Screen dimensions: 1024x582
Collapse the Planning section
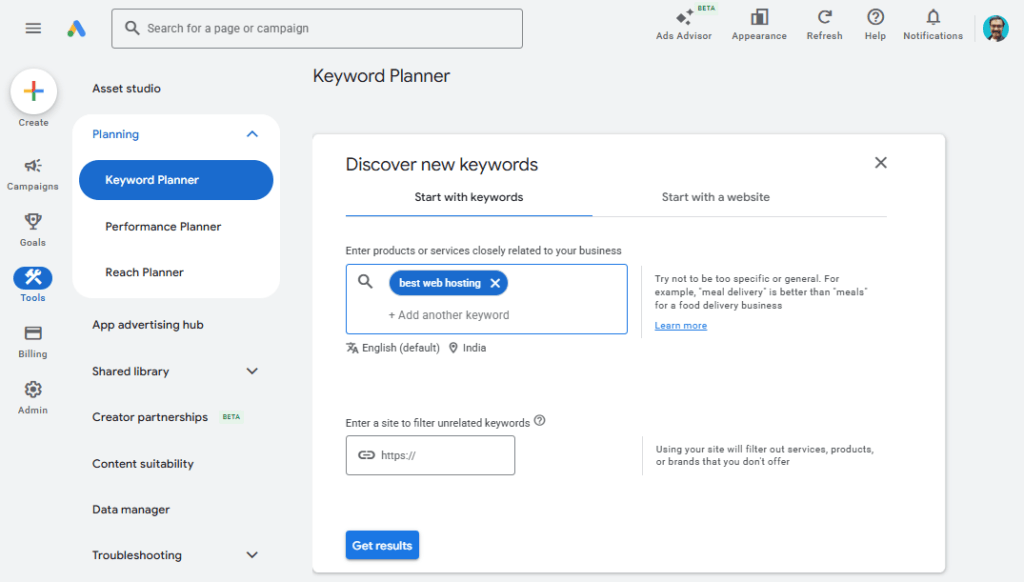point(252,134)
